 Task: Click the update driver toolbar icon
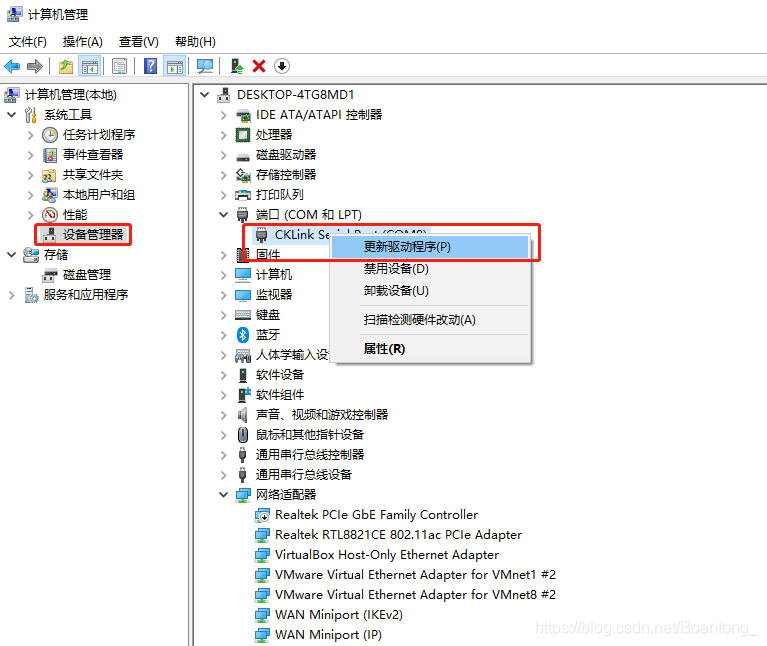coord(237,66)
